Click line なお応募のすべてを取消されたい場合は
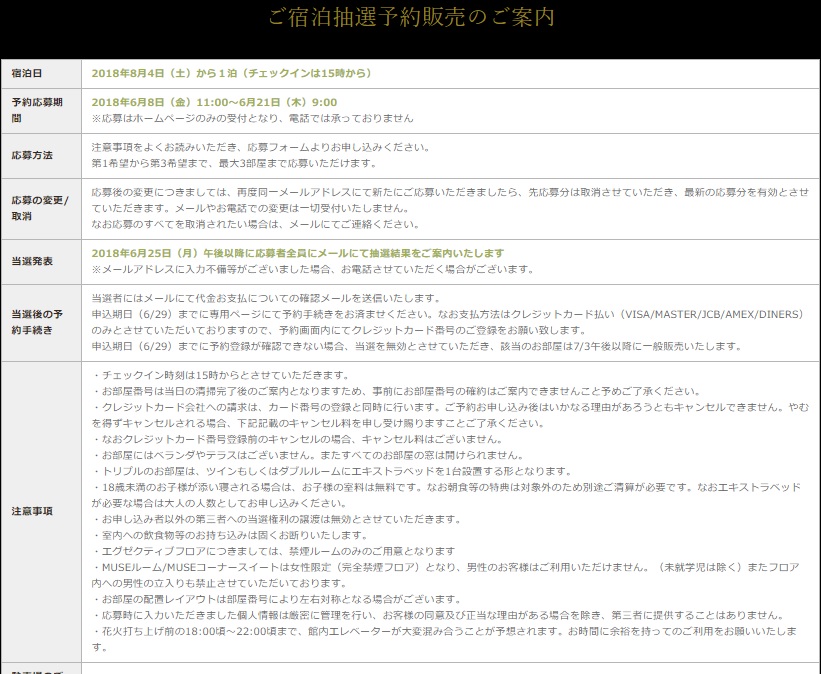821x674 pixels. [x=256, y=225]
